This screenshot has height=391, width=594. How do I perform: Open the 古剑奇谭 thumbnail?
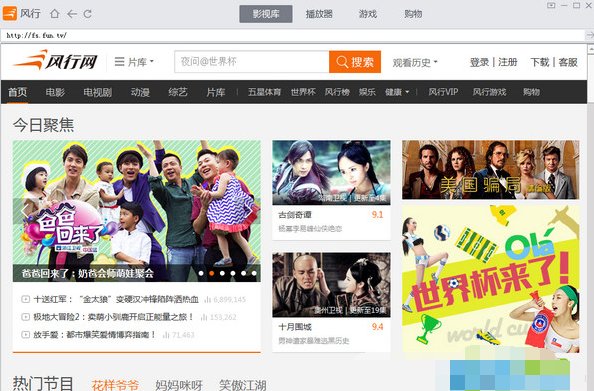point(331,172)
